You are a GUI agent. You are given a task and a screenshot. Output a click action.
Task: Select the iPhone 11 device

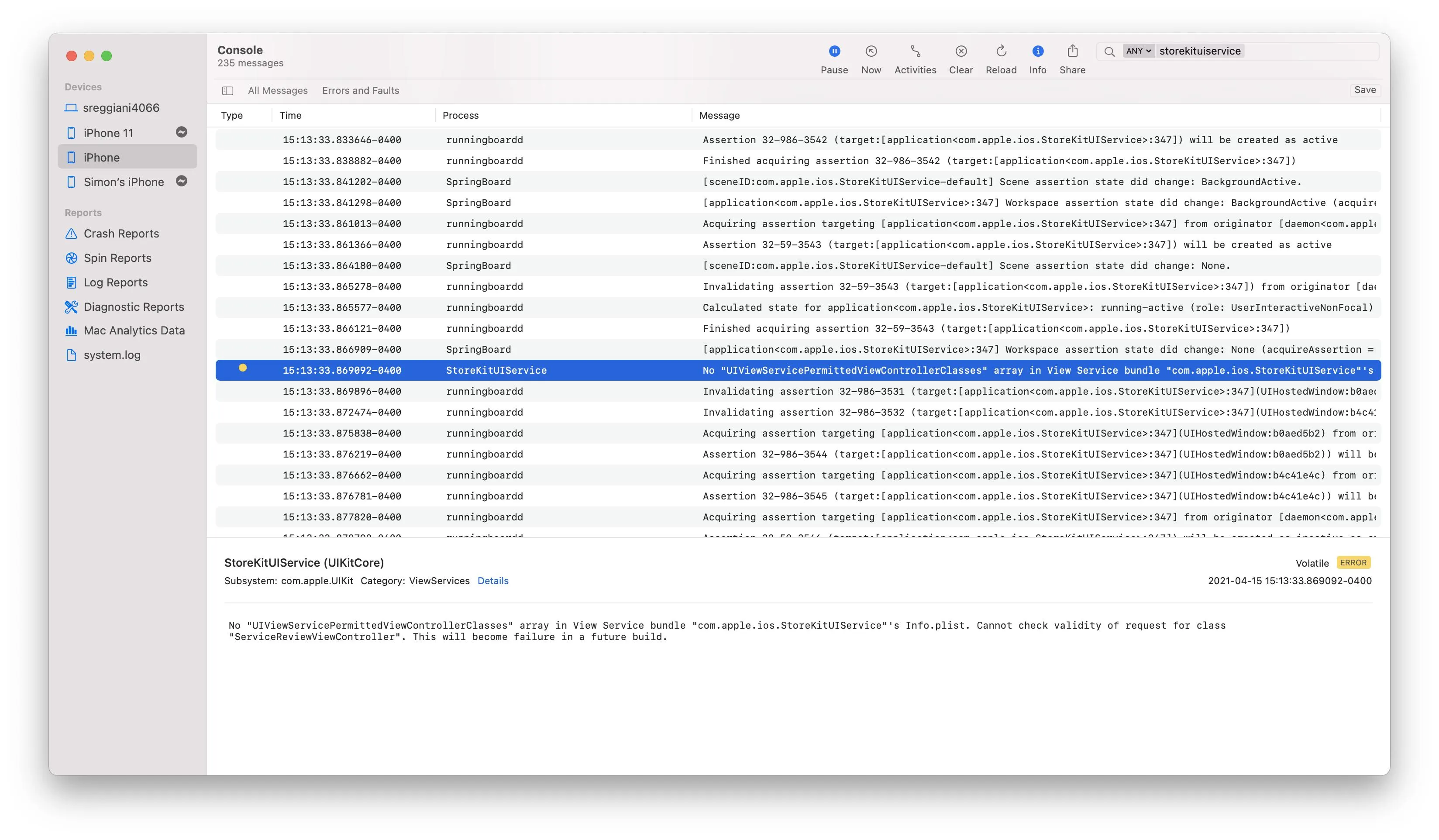[108, 133]
